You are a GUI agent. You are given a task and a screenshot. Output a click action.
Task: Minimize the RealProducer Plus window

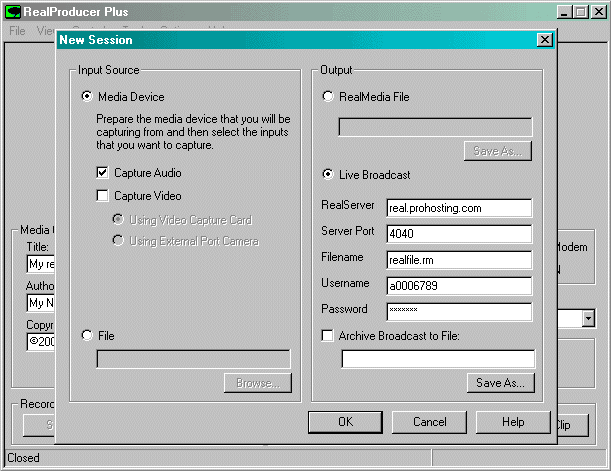click(564, 12)
